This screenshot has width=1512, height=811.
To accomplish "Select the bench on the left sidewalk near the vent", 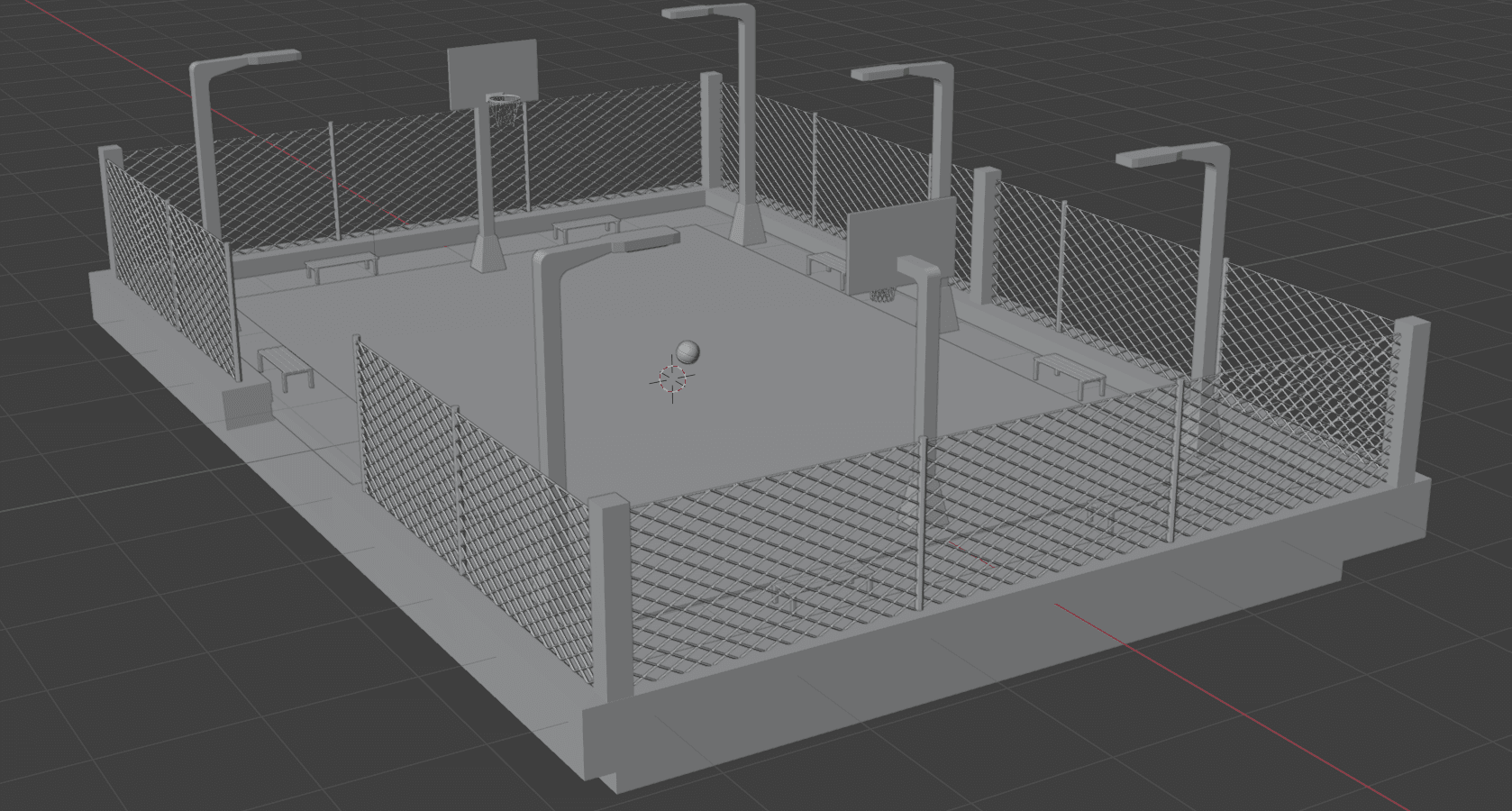I will 285,368.
